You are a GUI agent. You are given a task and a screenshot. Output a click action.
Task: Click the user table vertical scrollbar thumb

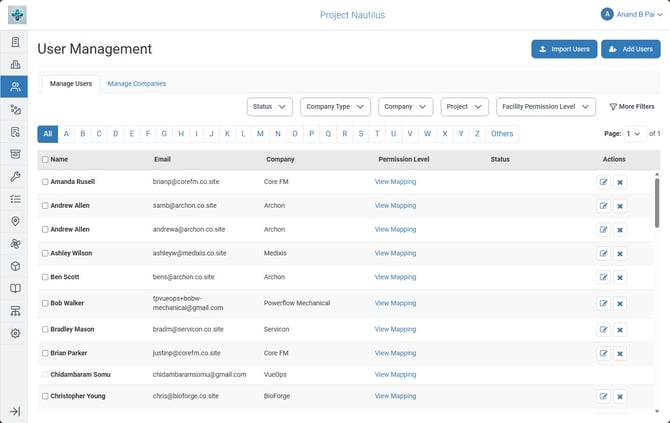[657, 203]
